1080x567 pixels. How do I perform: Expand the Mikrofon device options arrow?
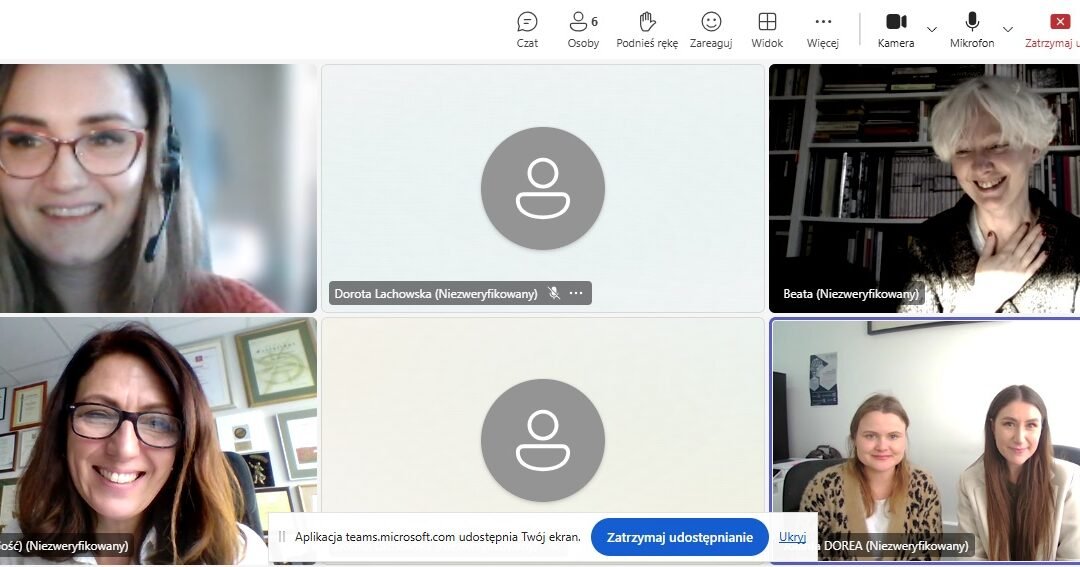pos(1008,30)
